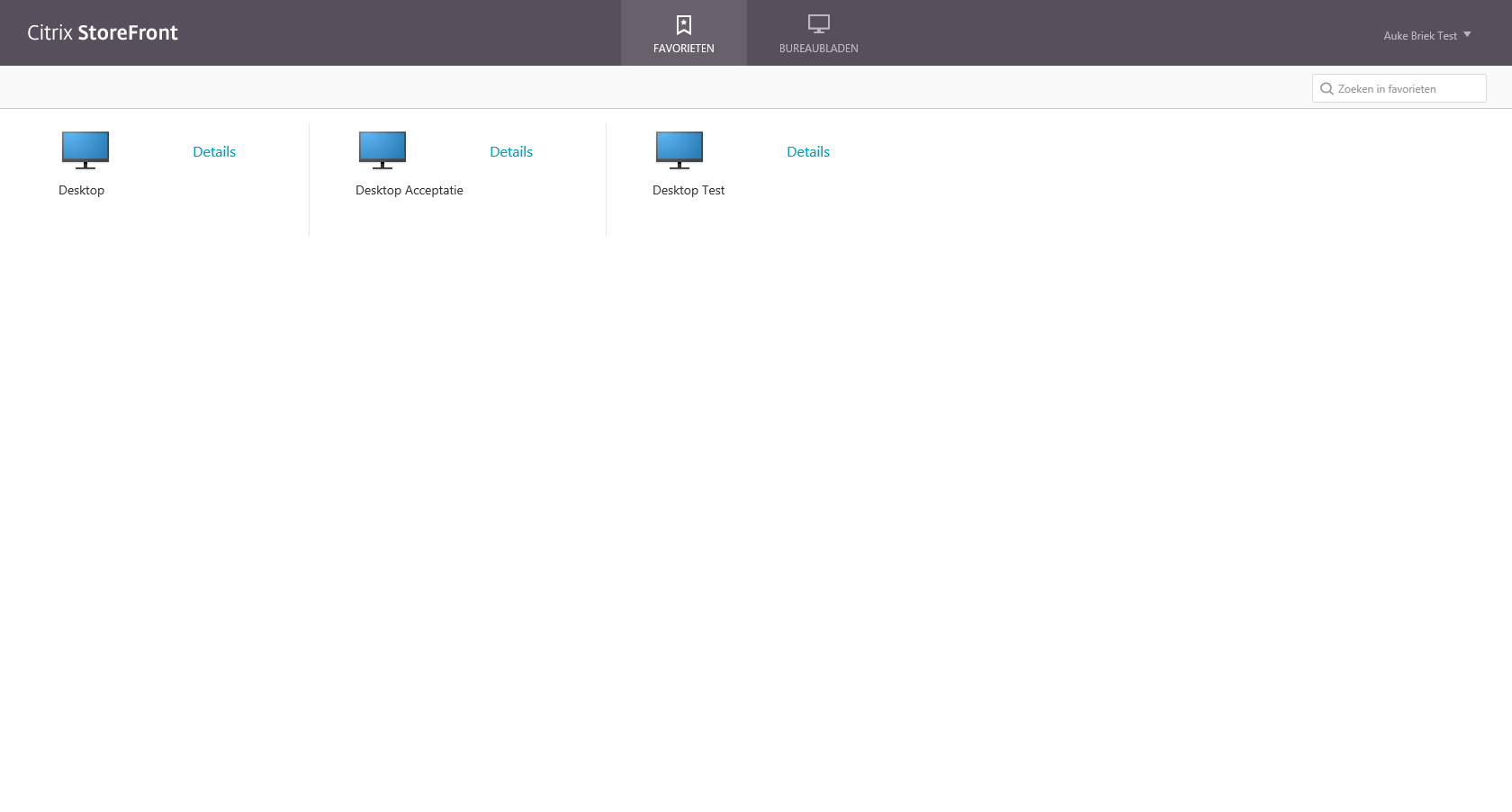Click the search magnifier icon
Image resolution: width=1512 pixels, height=812 pixels.
click(1327, 88)
